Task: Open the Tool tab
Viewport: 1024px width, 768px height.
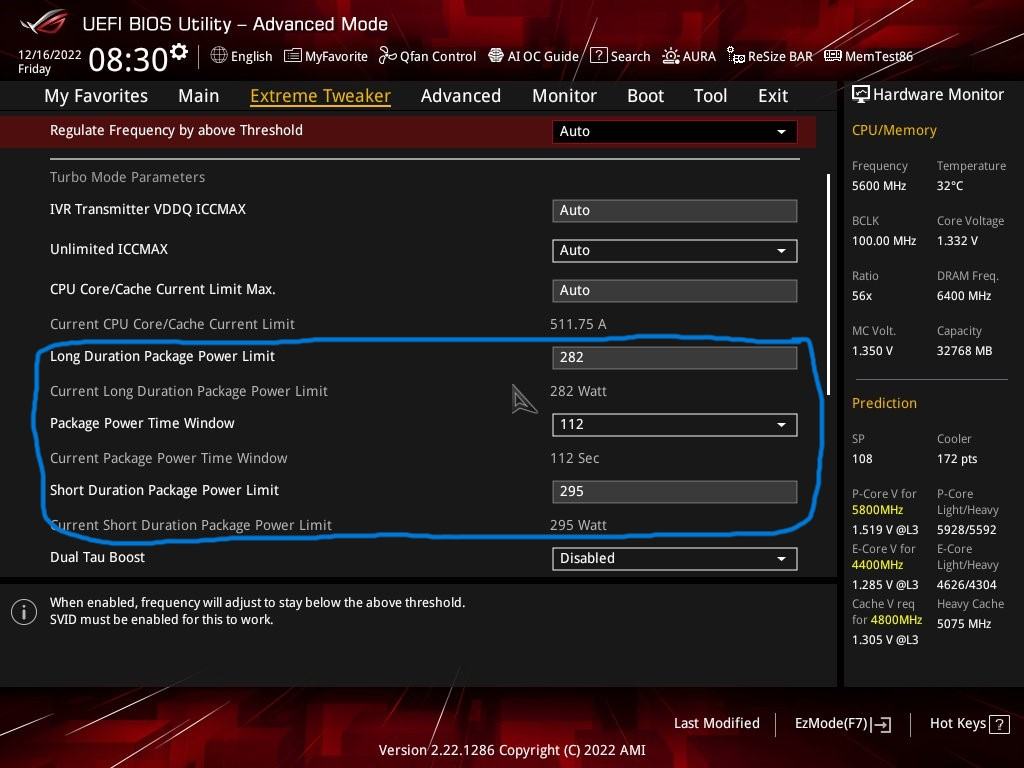Action: click(710, 96)
